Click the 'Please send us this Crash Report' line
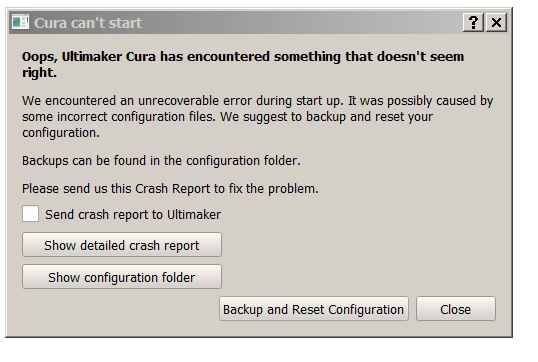 pos(170,189)
